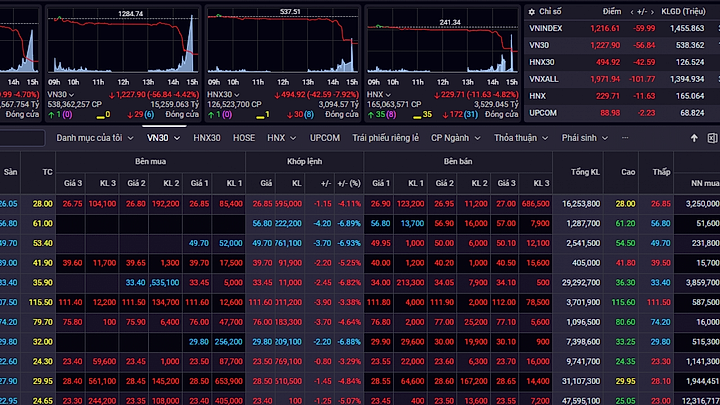This screenshot has width=720, height=405.
Task: Select HNX row in index list
Action: 622,96
